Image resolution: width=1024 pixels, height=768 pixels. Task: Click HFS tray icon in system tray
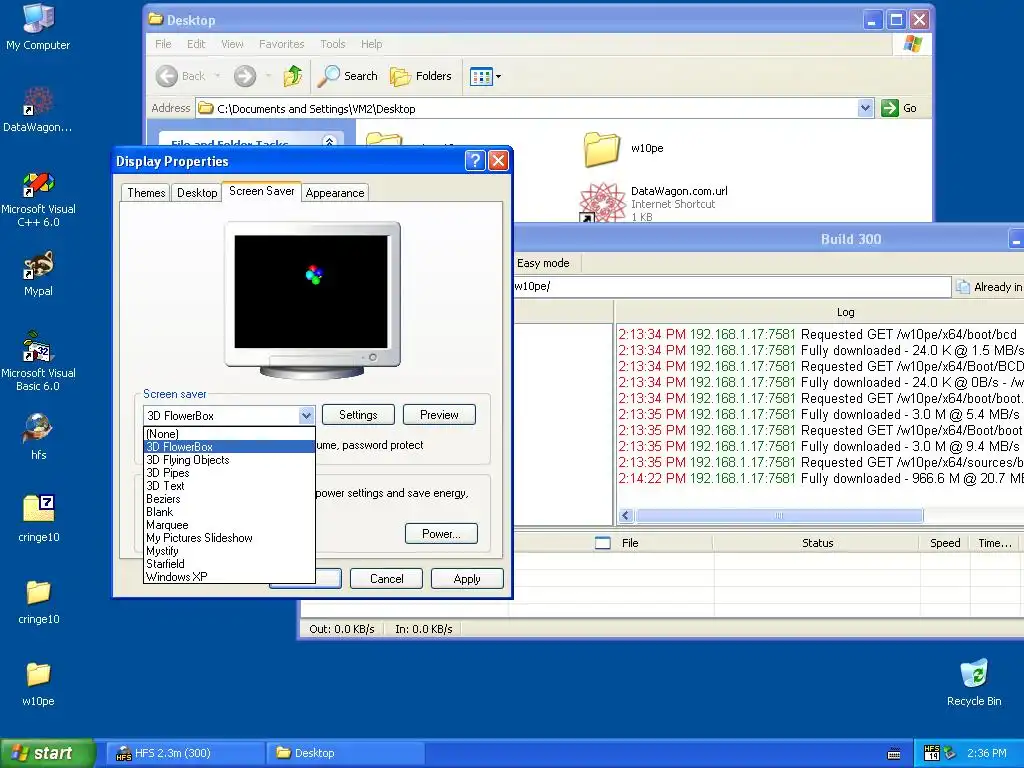(x=932, y=753)
